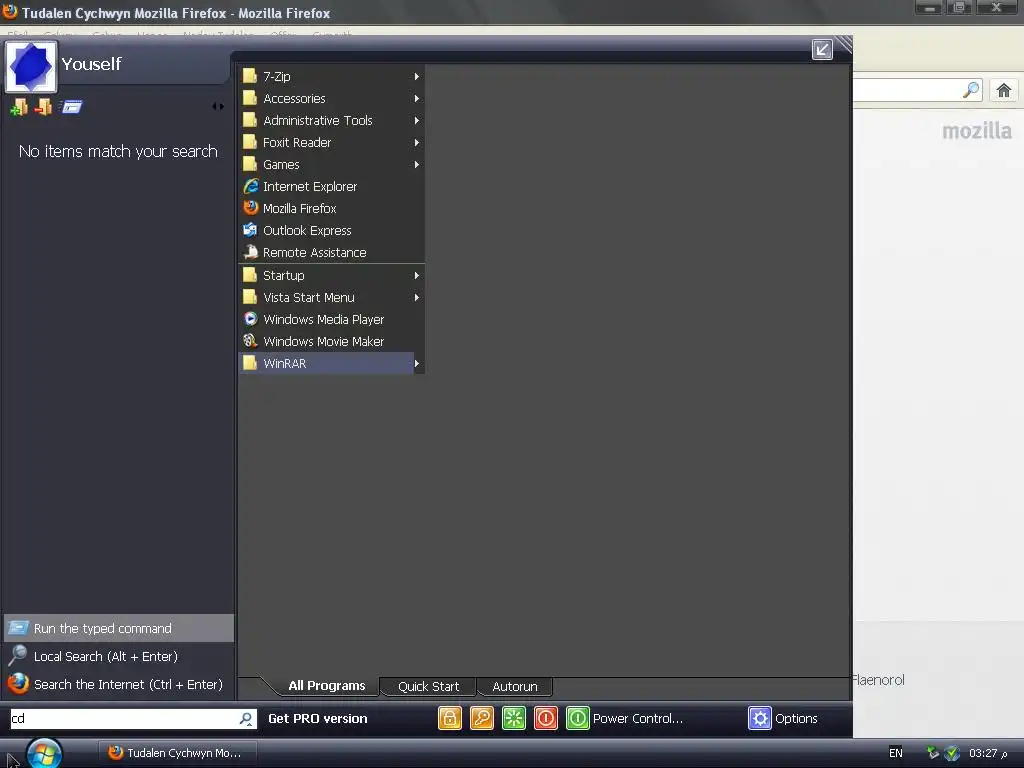
Task: Click the Options text label
Action: point(796,718)
